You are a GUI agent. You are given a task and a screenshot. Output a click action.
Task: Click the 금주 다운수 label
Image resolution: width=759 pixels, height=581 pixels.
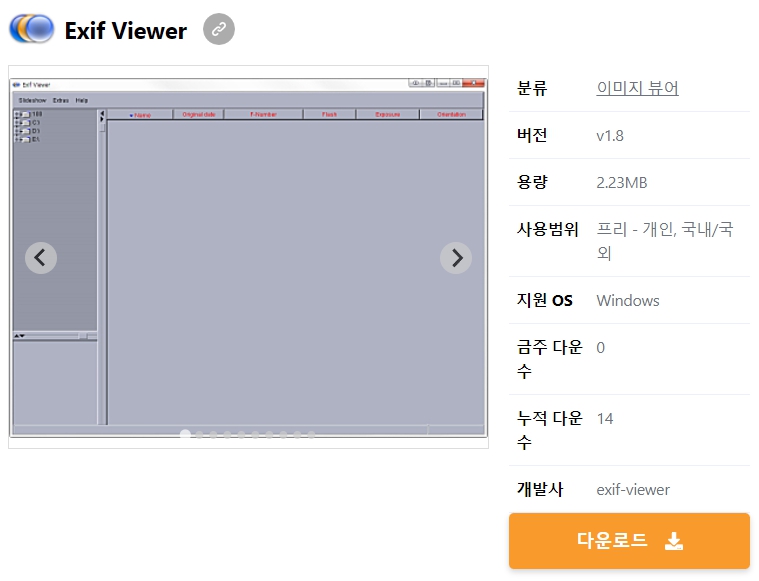(x=549, y=359)
